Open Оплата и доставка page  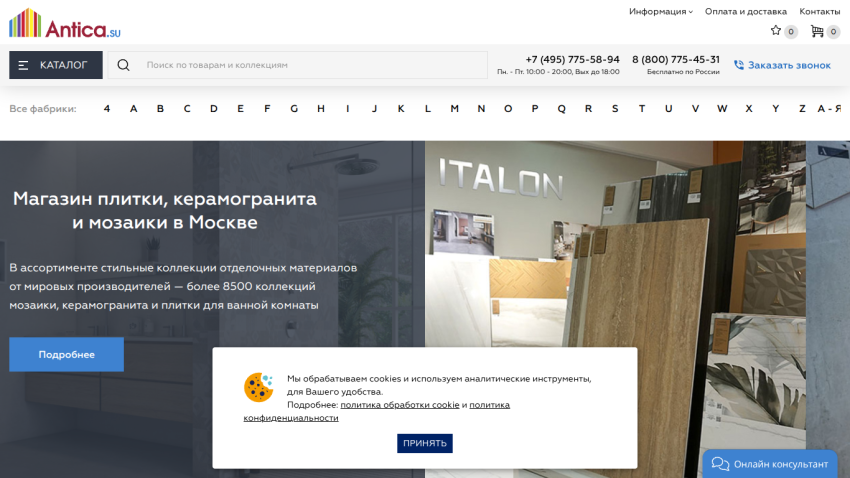coord(745,11)
